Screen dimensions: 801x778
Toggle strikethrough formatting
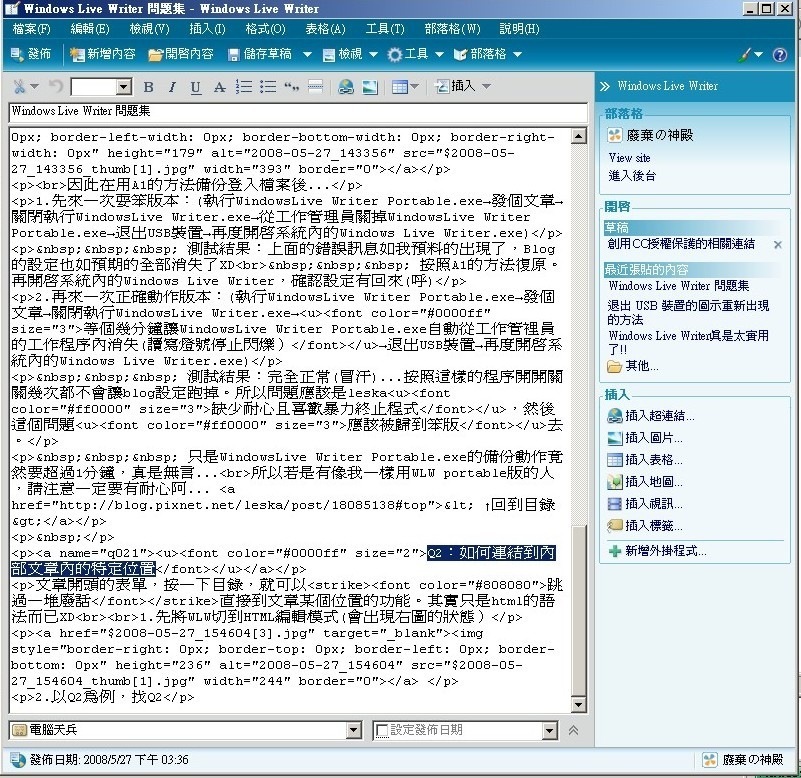pos(220,87)
